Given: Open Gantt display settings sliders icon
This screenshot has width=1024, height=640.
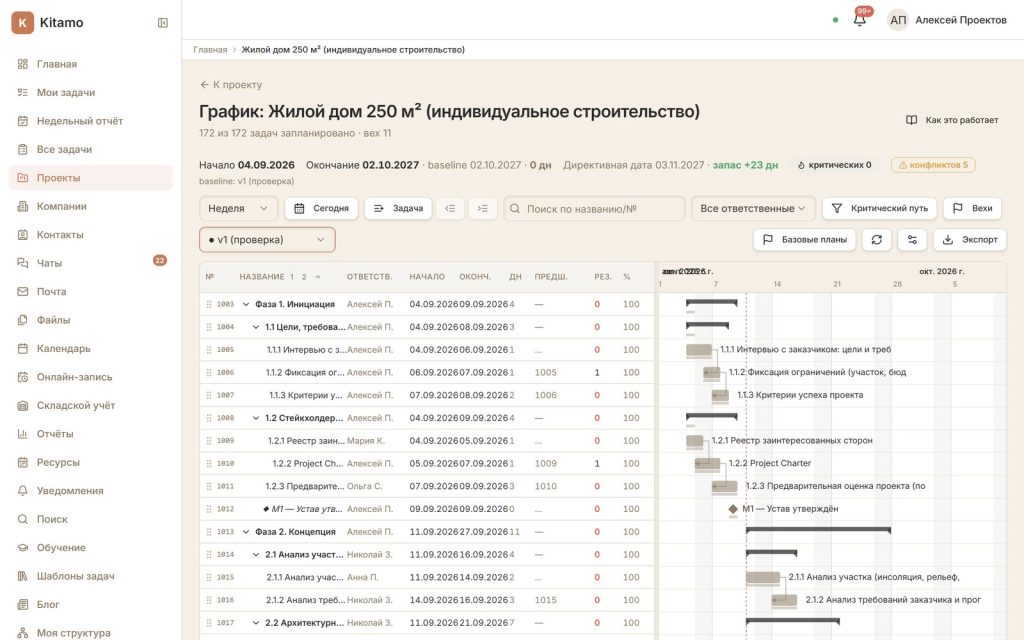Looking at the screenshot, I should coord(912,240).
